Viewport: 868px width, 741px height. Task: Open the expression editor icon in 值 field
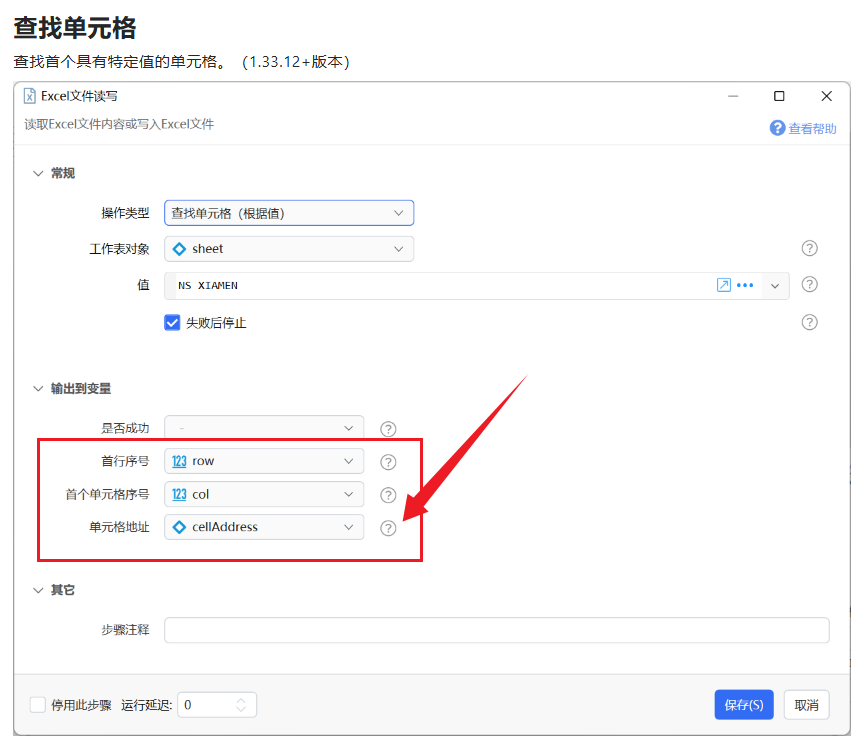click(724, 285)
